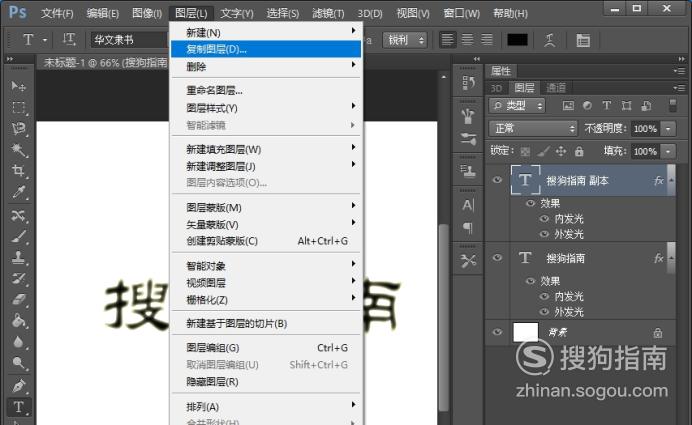Open the Paragraph panel icon
This screenshot has width=692, height=425.
(468, 228)
